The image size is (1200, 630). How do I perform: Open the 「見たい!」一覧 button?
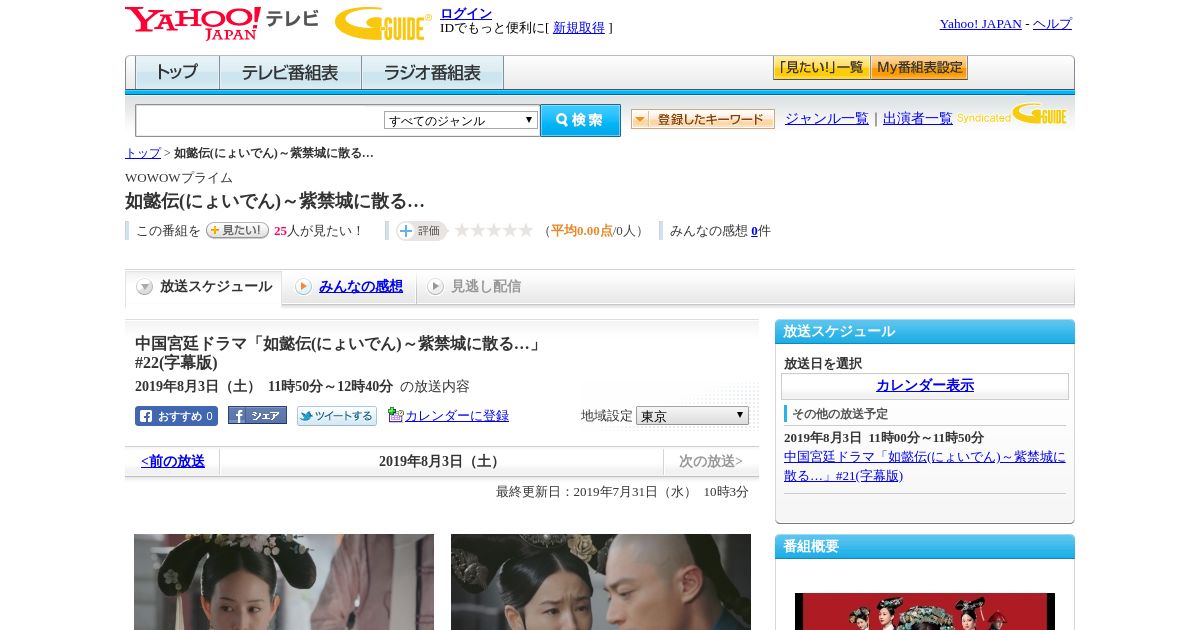point(821,68)
